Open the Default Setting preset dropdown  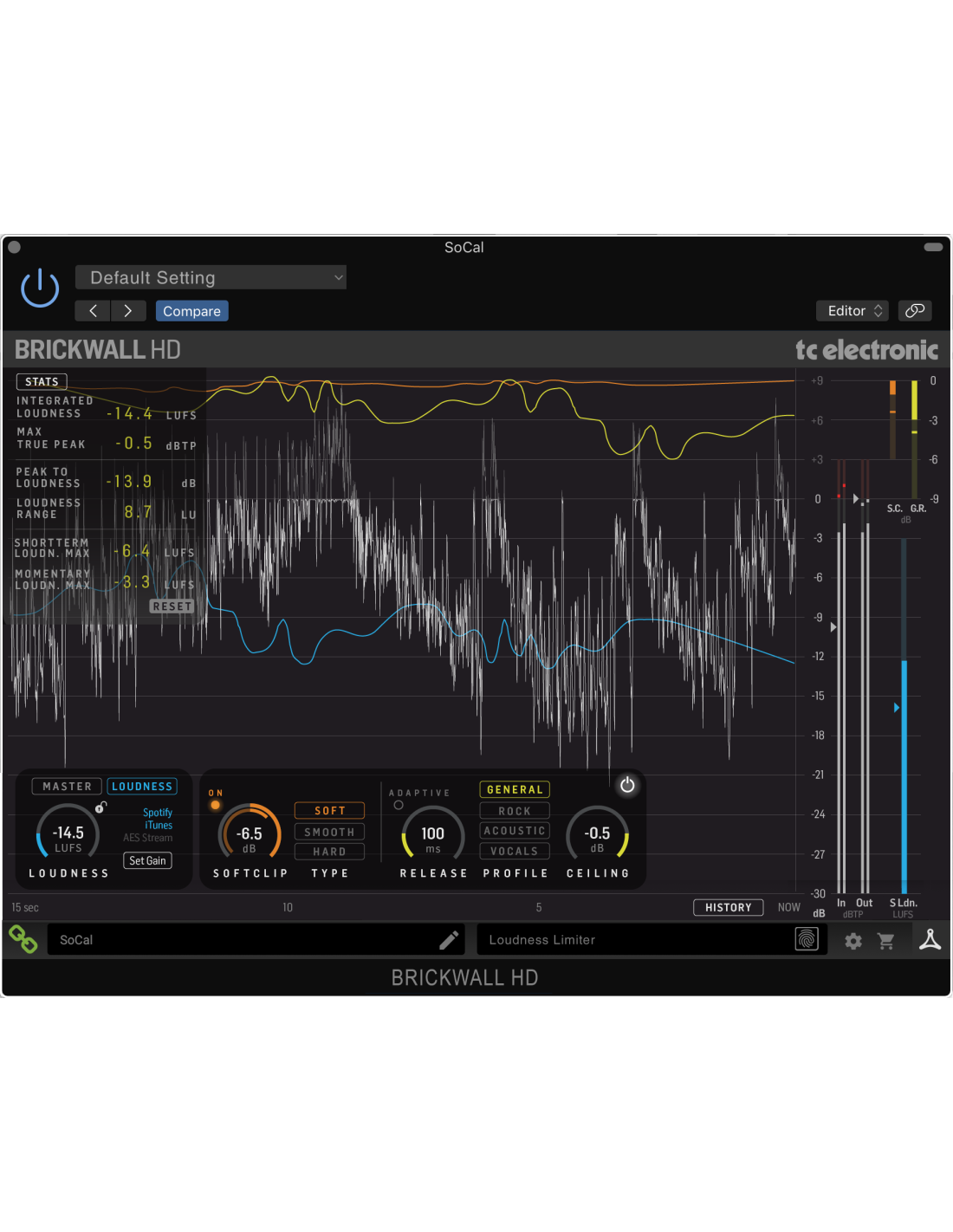211,278
